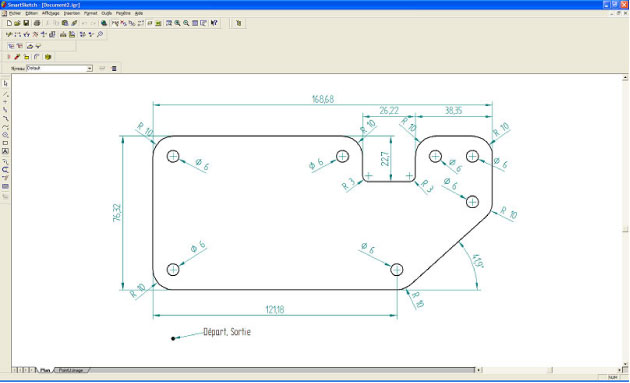Open the Fichier menu

click(x=15, y=13)
